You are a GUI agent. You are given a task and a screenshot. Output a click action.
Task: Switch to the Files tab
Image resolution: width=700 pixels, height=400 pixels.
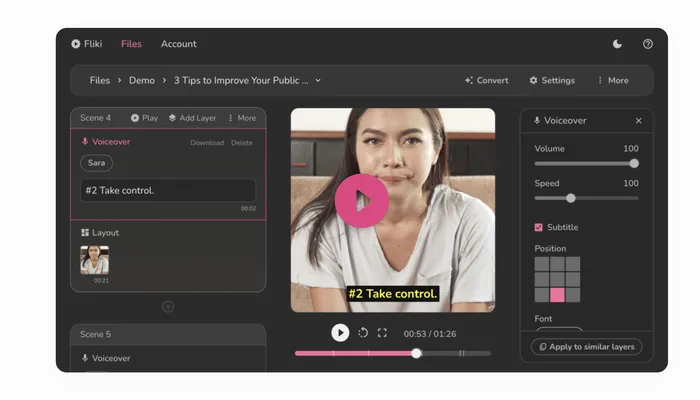(x=131, y=44)
